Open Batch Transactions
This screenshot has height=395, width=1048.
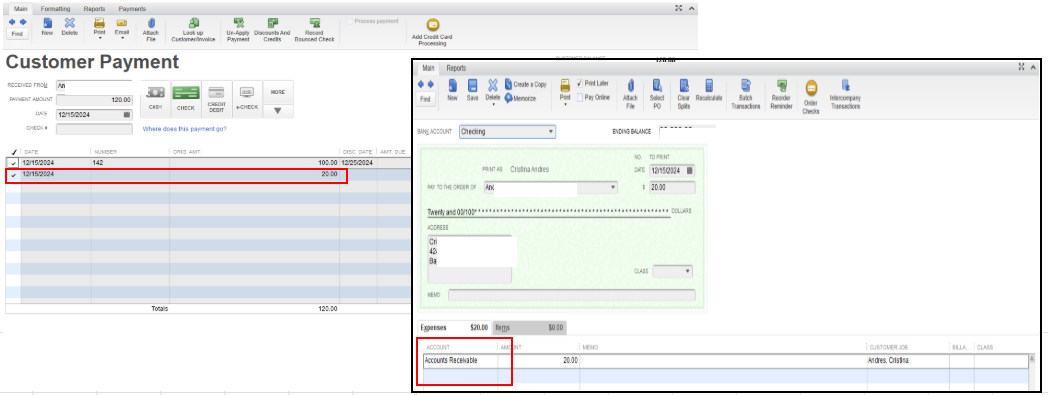tap(746, 94)
